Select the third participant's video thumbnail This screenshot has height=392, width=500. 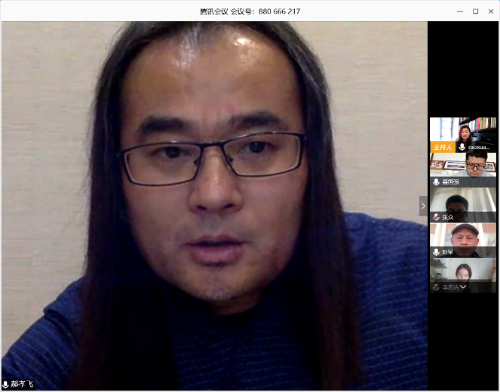coord(463,205)
